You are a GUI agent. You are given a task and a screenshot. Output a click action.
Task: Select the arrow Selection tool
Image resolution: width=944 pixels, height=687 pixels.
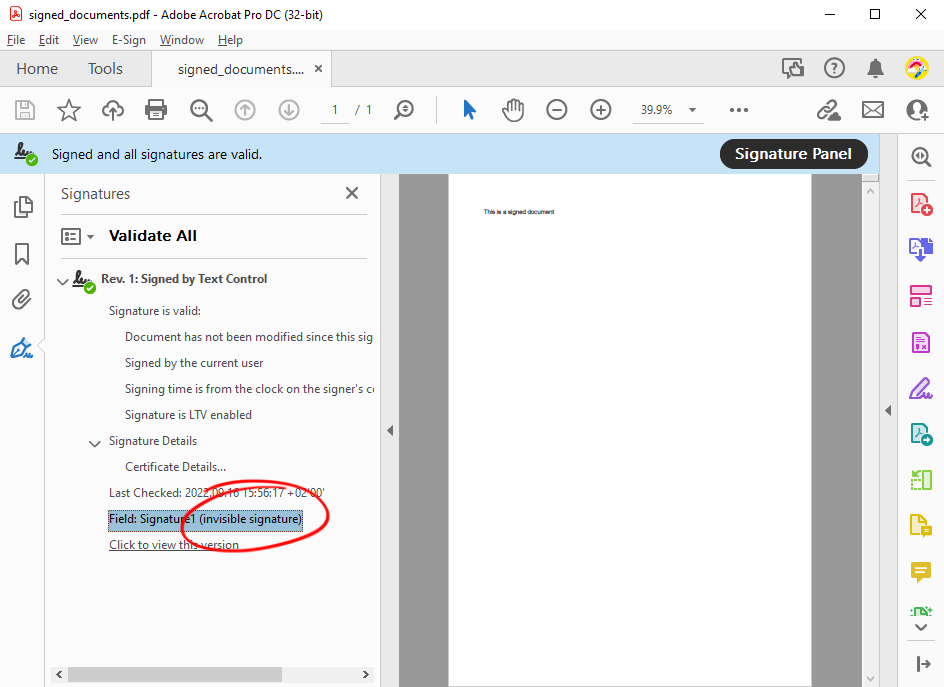tap(470, 110)
